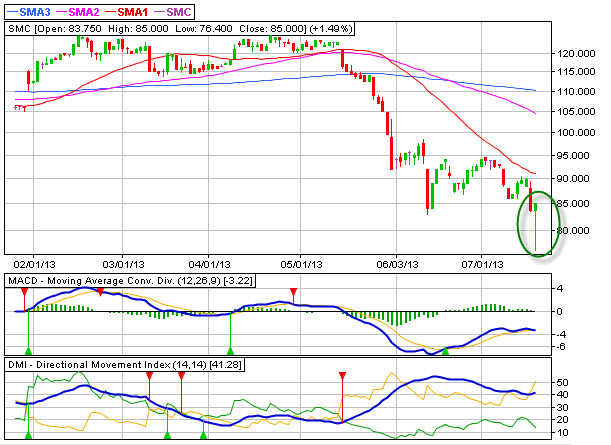This screenshot has width=611, height=445.
Task: Click the SMA3 blue legend entry
Action: [32, 10]
